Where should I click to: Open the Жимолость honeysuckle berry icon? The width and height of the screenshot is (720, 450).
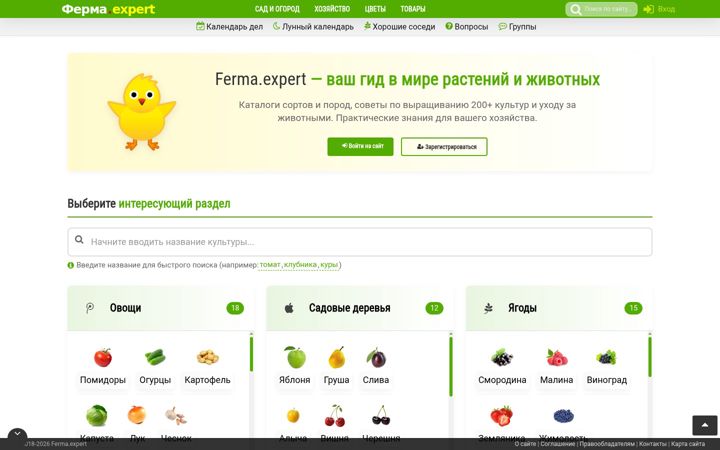(563, 416)
